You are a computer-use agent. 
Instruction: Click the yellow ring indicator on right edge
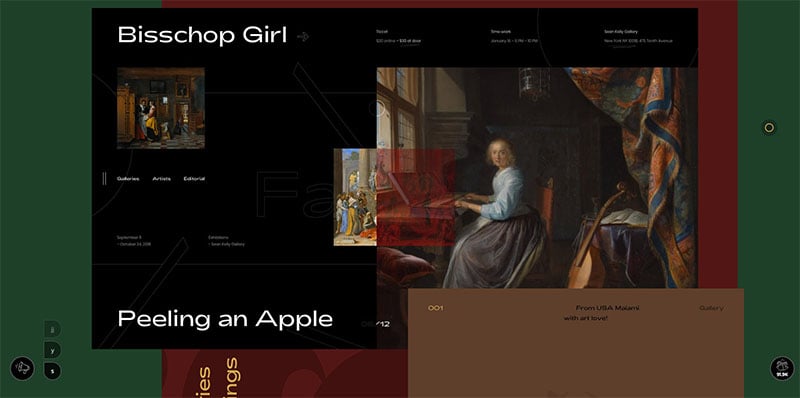[769, 128]
